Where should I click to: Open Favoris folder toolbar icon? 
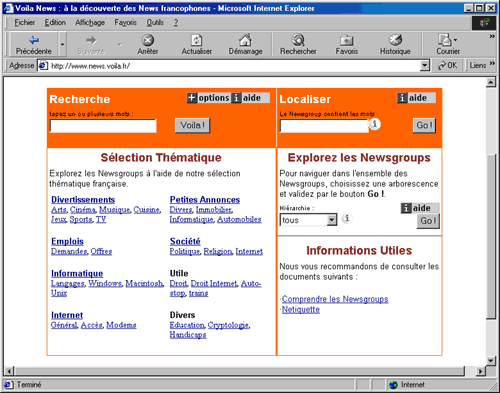click(x=347, y=40)
